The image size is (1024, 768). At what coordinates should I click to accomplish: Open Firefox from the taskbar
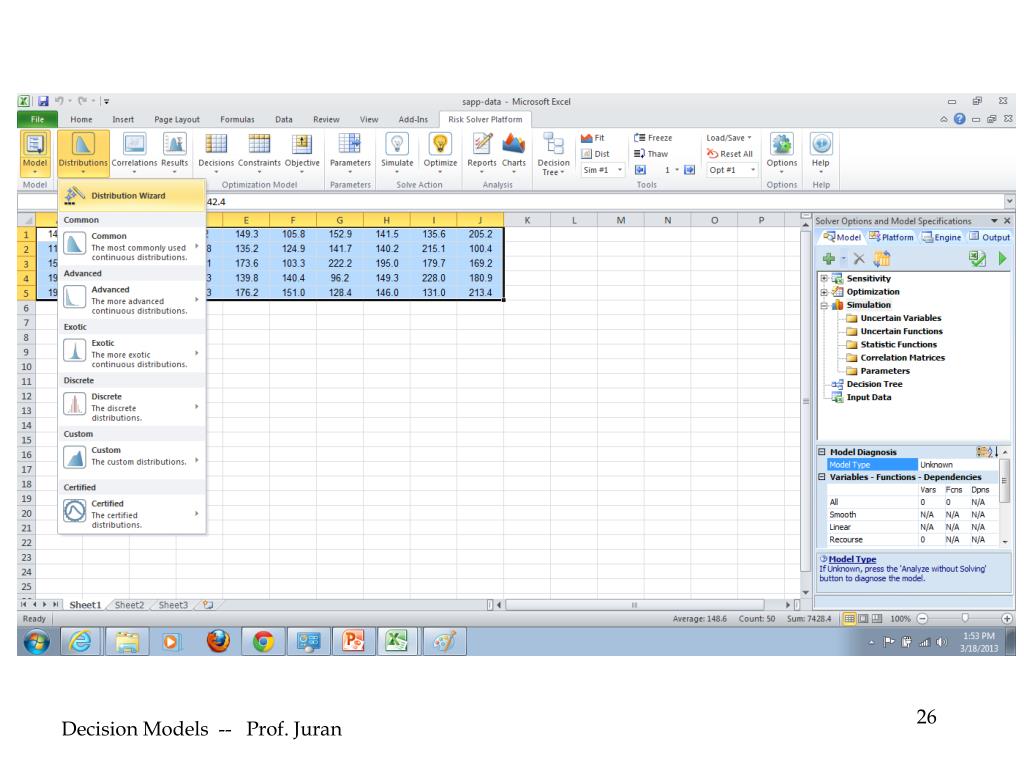(218, 641)
